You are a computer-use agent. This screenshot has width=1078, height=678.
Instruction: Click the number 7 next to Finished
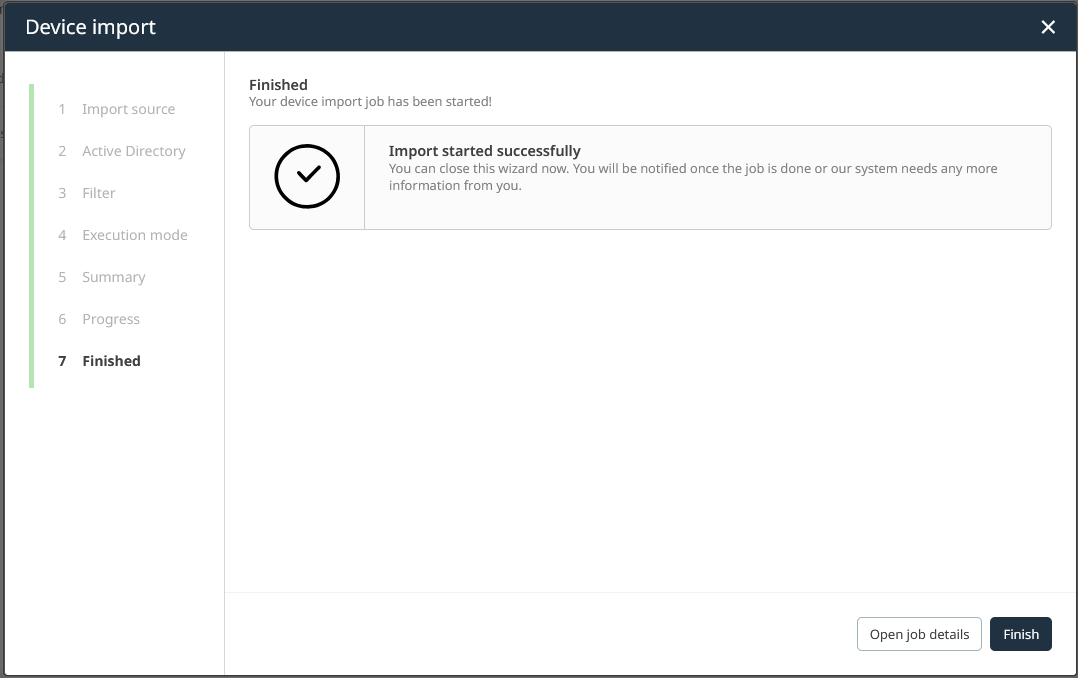pos(62,361)
